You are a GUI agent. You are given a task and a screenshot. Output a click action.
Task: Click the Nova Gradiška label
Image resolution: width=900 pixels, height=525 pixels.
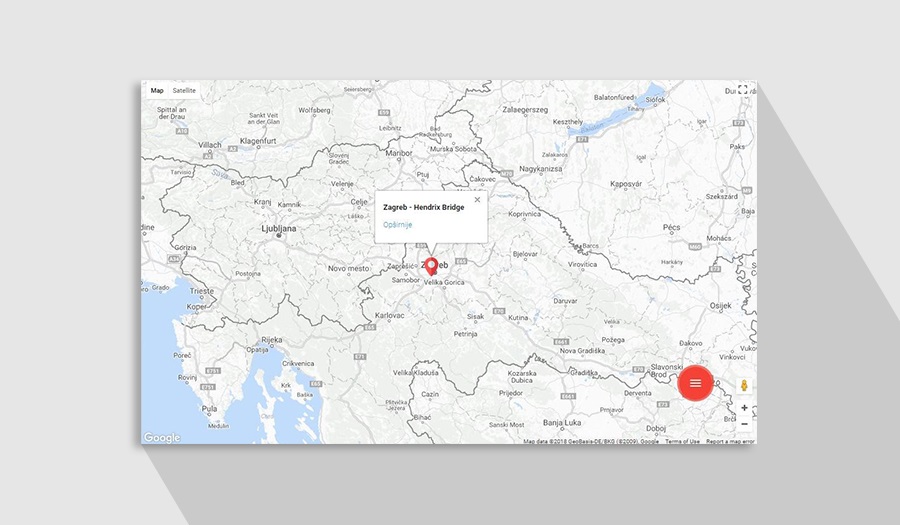coord(582,351)
